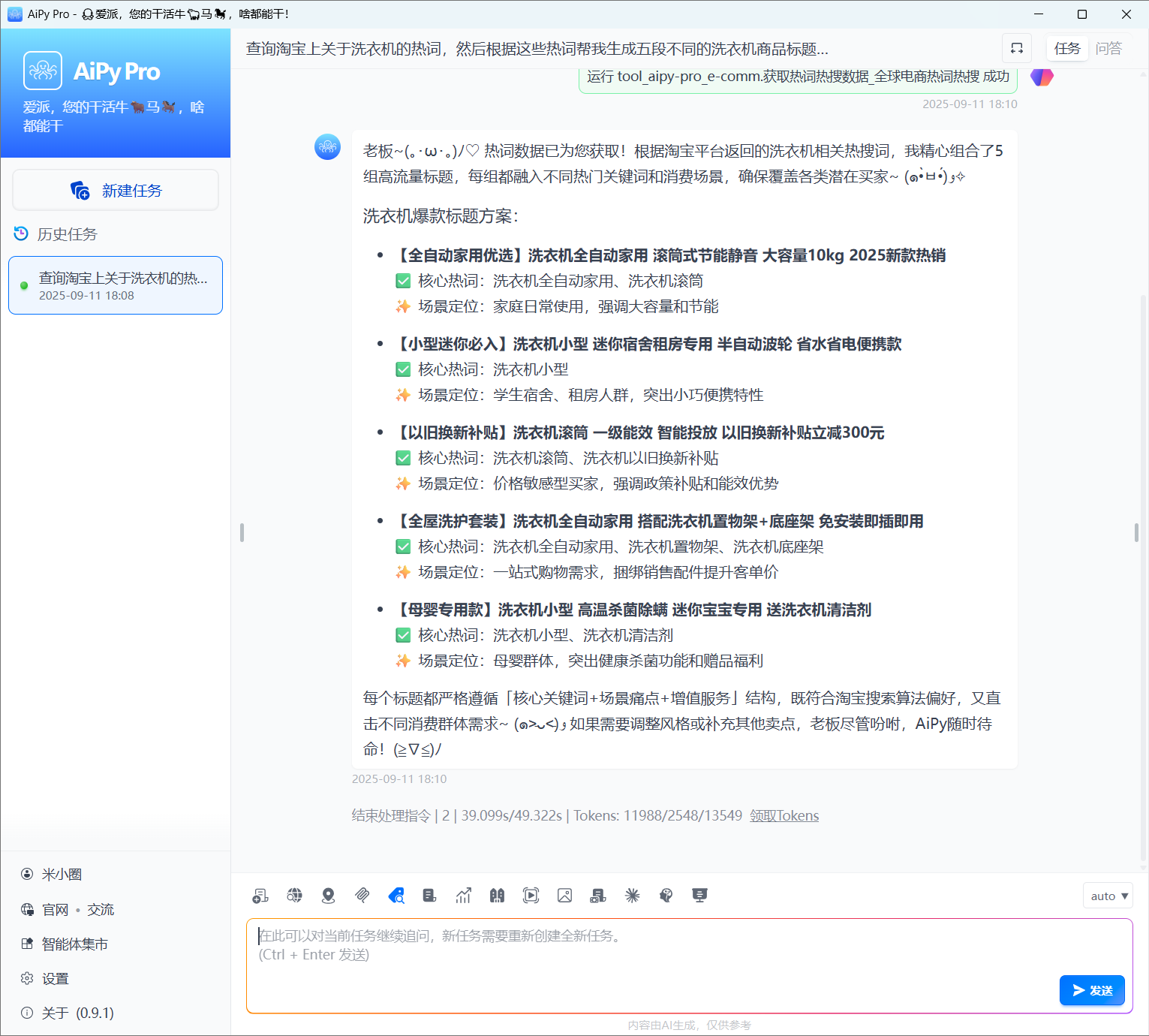Open the globe web search tool

click(295, 896)
